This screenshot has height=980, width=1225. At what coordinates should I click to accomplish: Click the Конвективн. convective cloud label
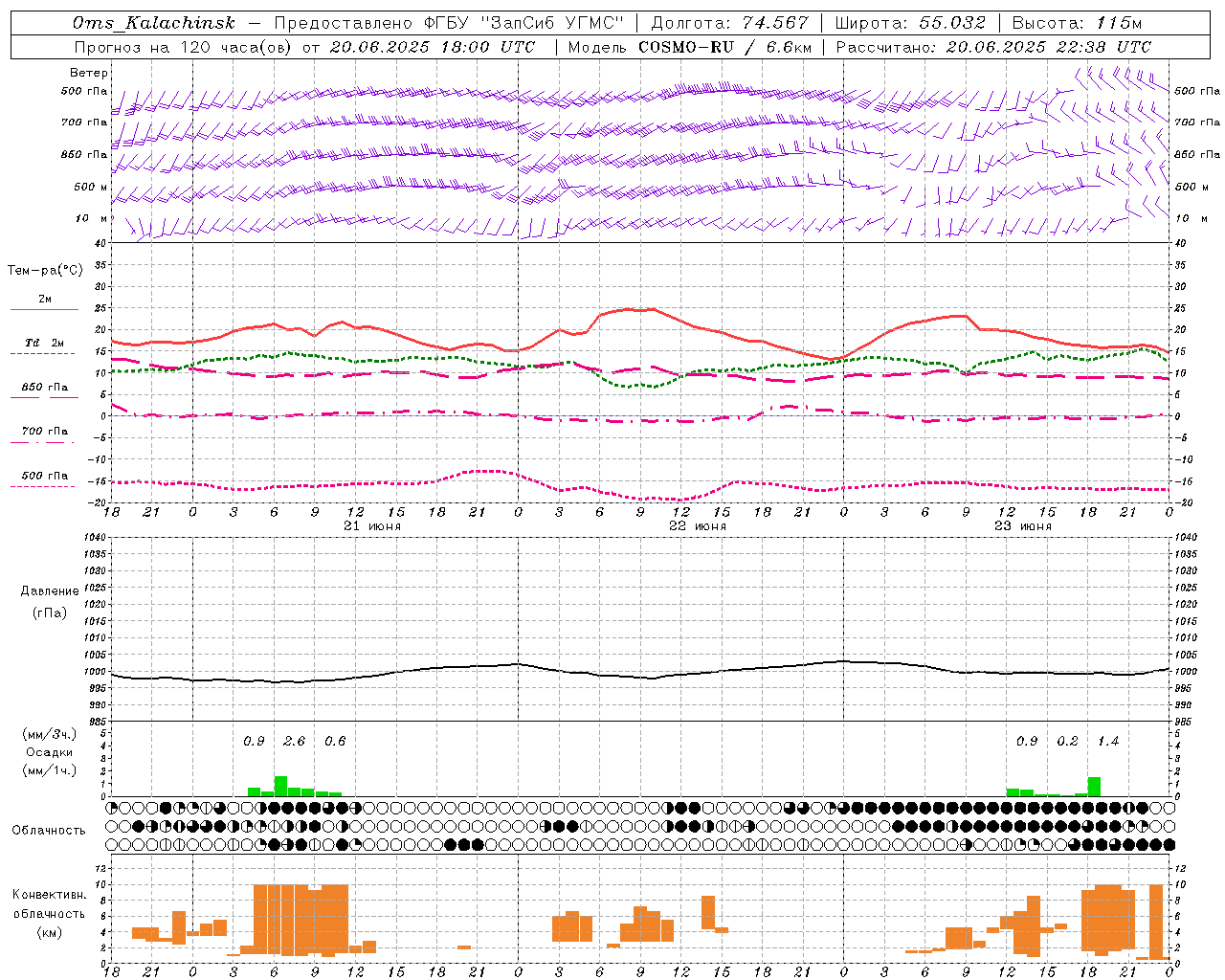tap(49, 894)
